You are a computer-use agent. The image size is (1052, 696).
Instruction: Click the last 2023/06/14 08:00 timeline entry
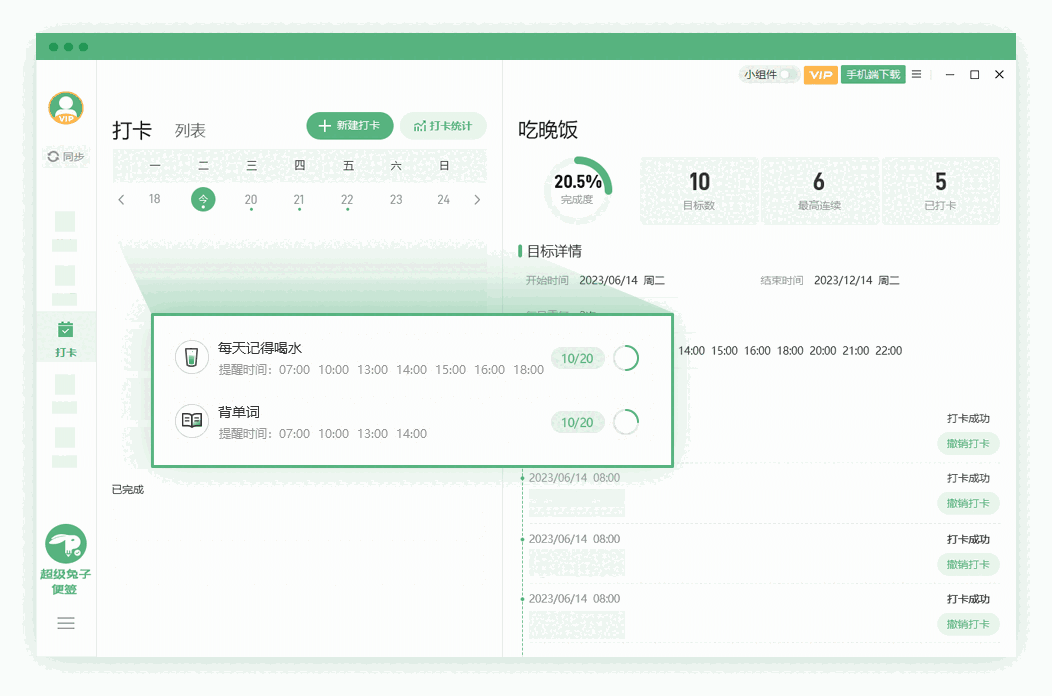click(x=574, y=599)
